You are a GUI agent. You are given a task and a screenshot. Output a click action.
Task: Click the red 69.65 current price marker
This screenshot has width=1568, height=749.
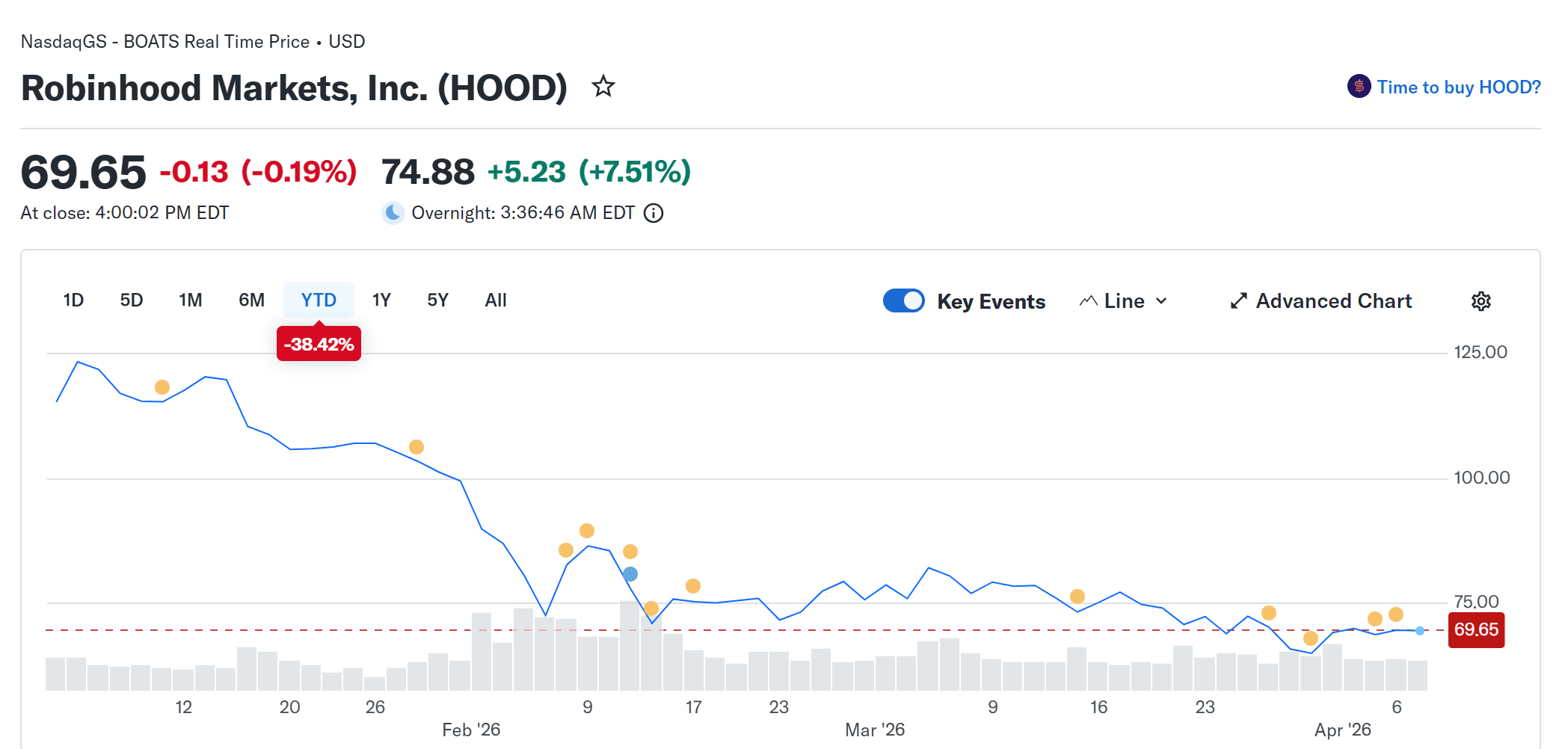(1475, 629)
